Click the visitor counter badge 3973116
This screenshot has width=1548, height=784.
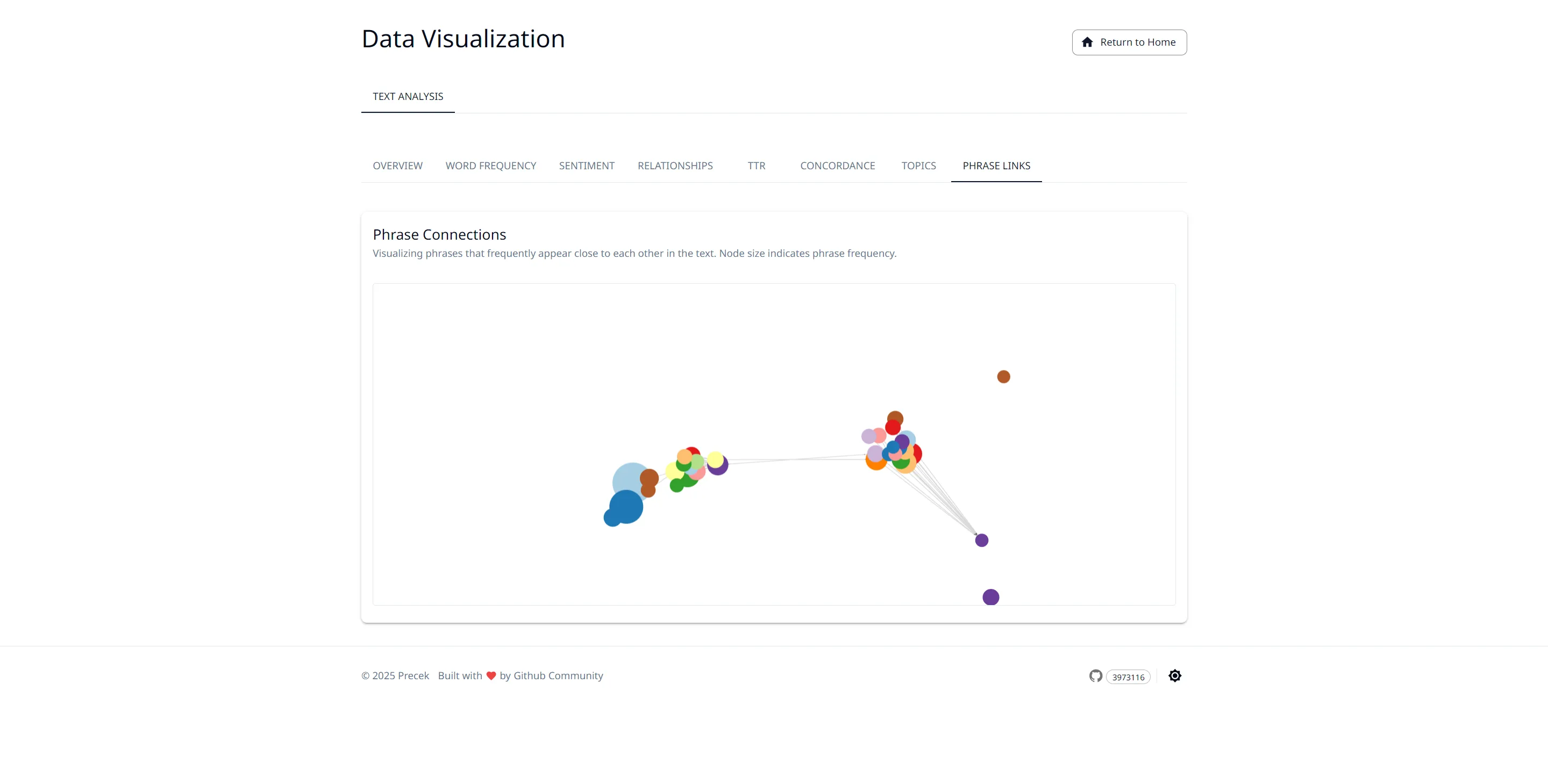(1128, 677)
